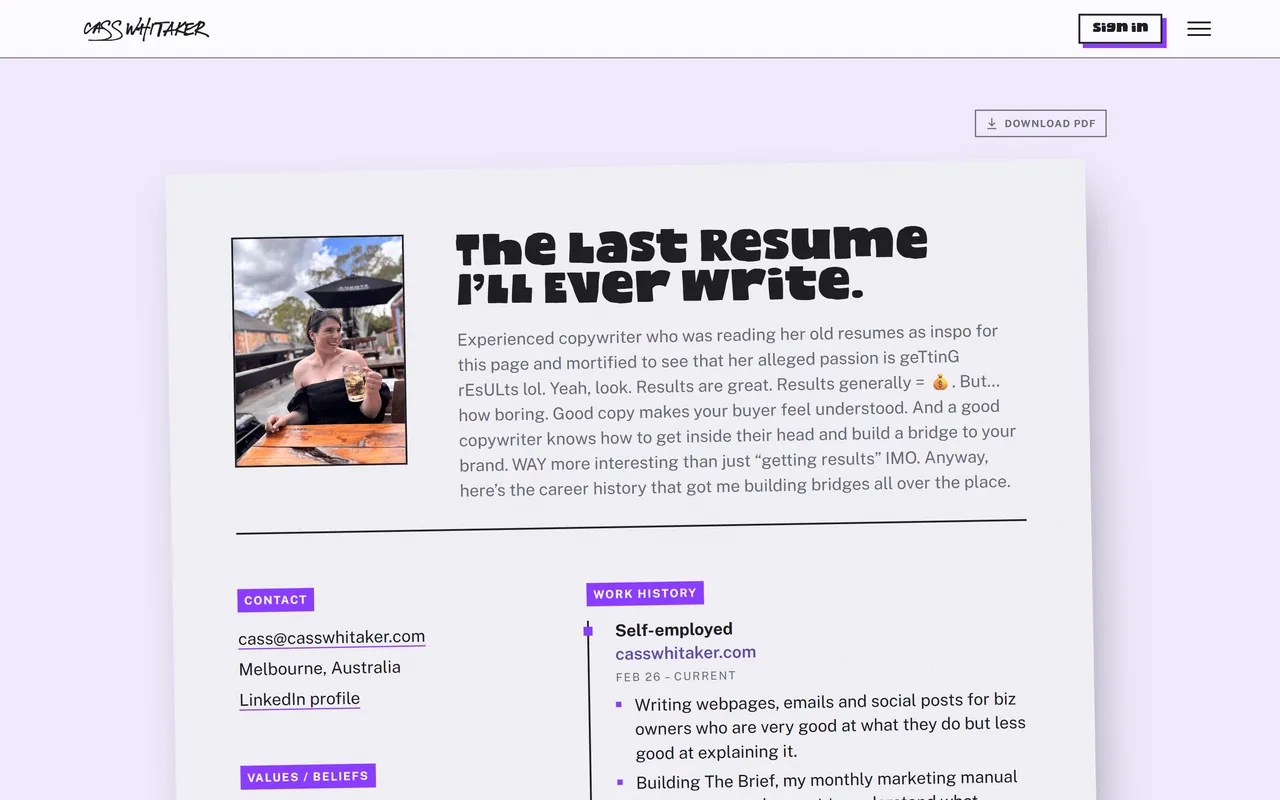
Task: Click the intro paragraph about experienced copywriter
Action: click(x=737, y=410)
